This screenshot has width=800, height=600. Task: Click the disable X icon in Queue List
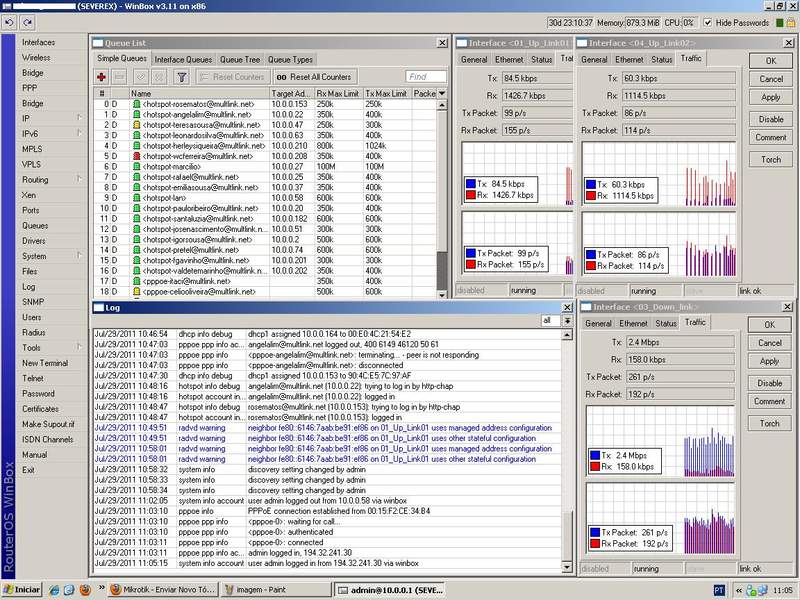(x=160, y=77)
